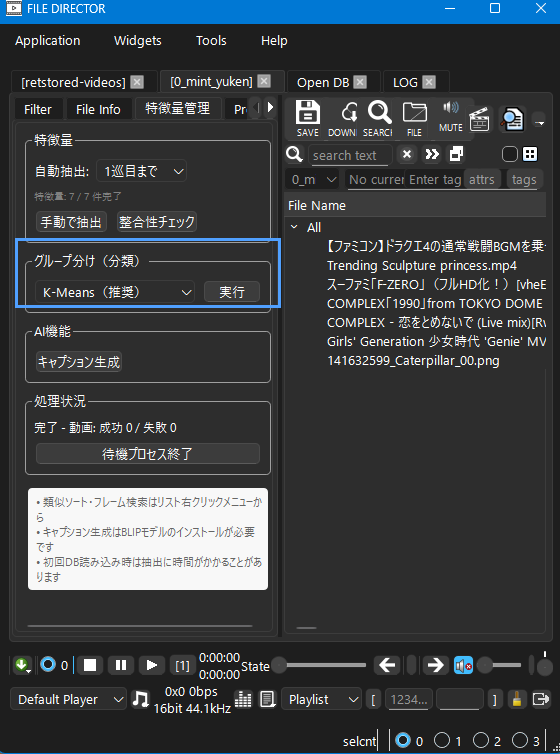
Task: Open the Help menu
Action: (274, 41)
